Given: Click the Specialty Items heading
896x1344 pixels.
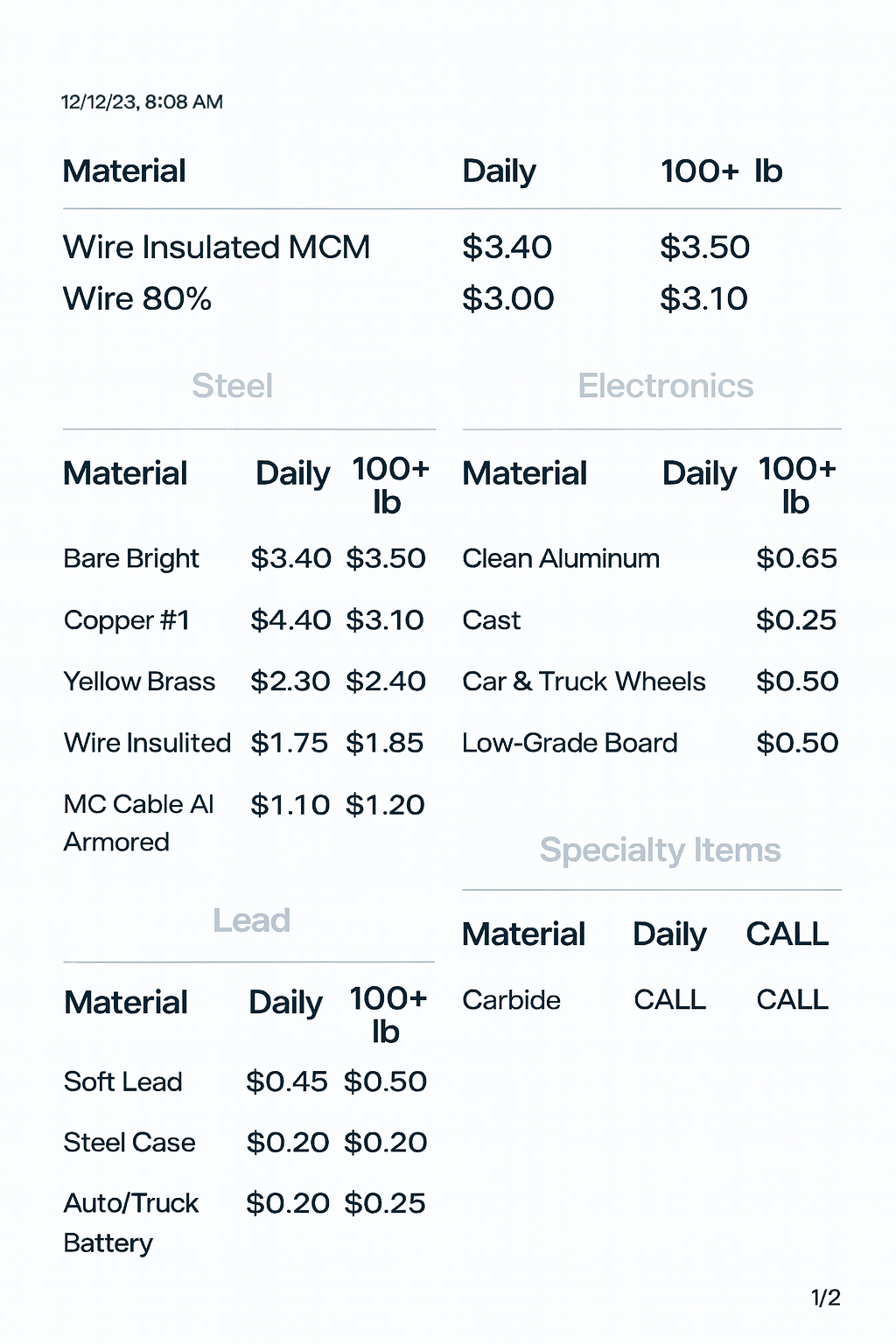Looking at the screenshot, I should (x=660, y=850).
